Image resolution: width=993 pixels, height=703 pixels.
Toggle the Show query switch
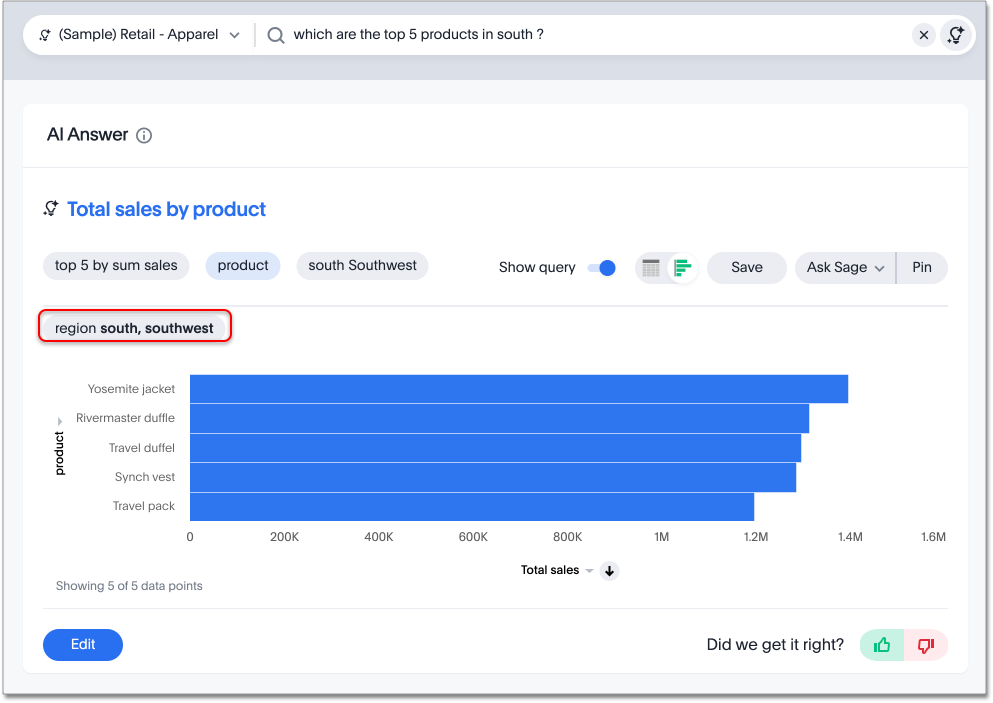tap(600, 267)
